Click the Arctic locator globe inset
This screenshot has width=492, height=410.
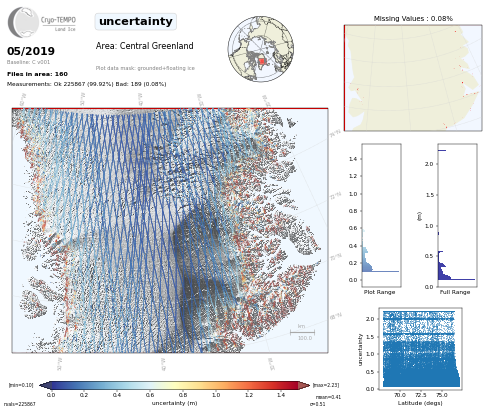(261, 49)
